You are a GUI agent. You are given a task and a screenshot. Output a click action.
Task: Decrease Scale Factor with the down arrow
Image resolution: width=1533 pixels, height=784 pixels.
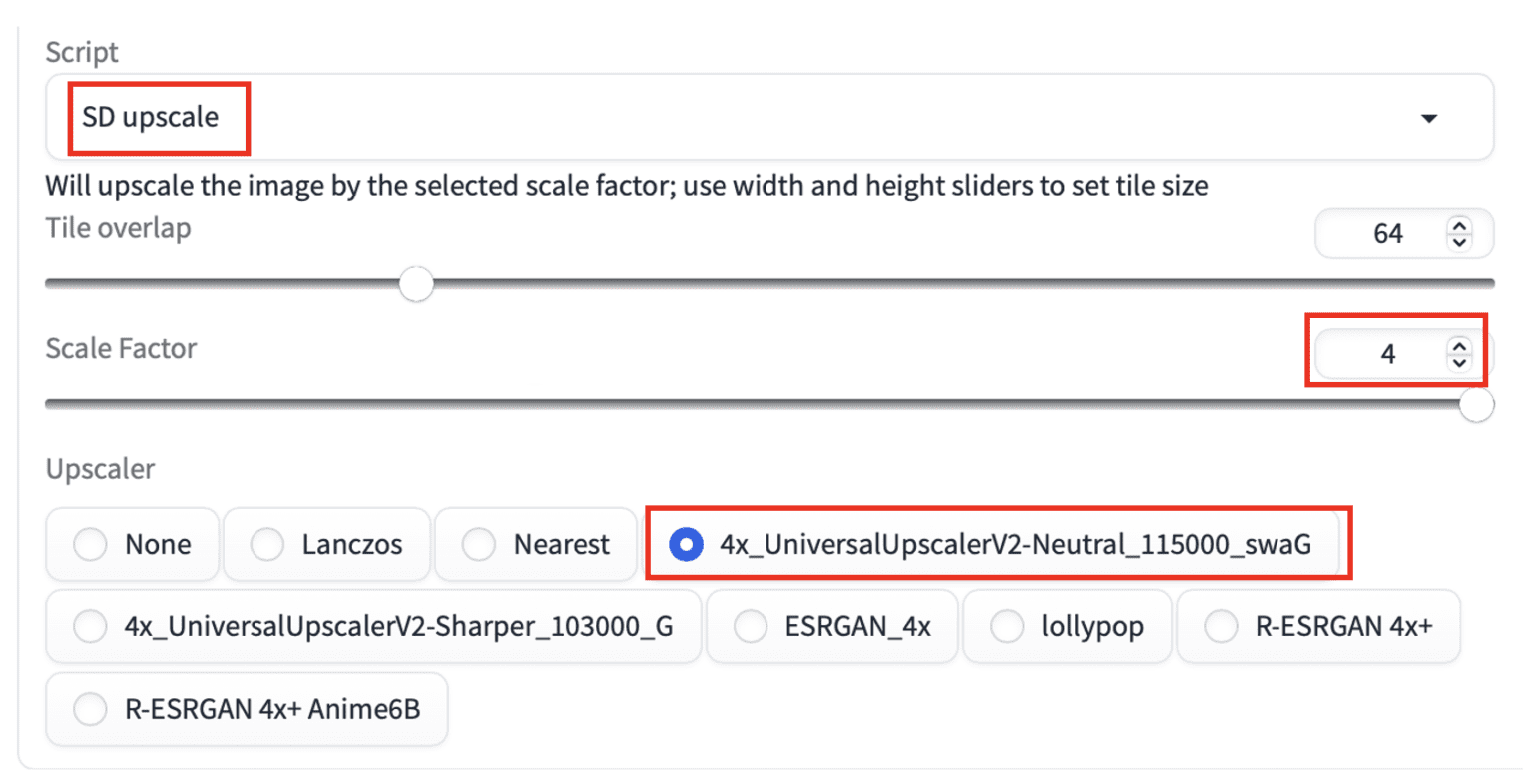coord(1458,362)
